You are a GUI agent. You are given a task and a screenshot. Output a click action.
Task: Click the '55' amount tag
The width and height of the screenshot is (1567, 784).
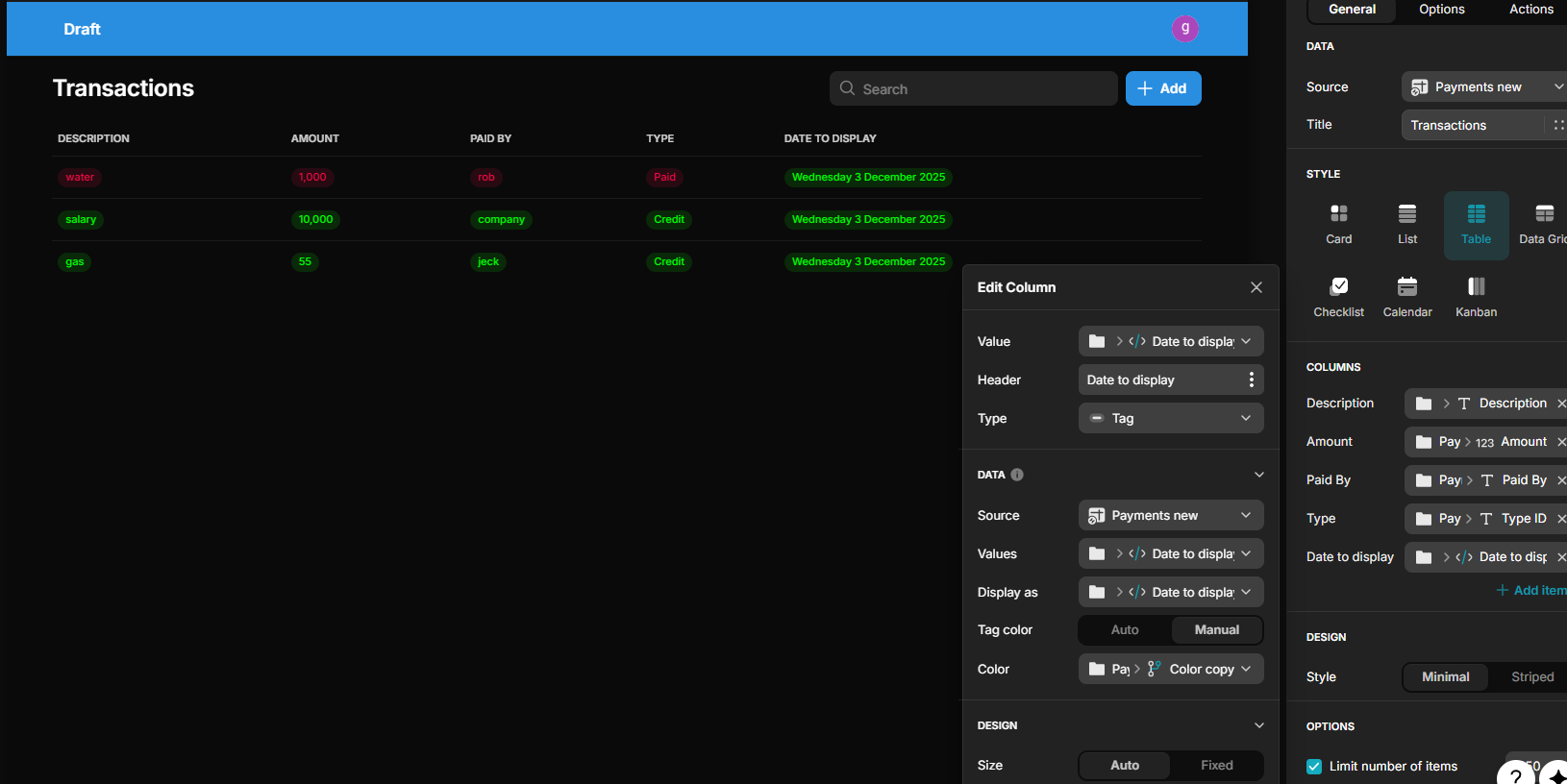[x=305, y=261]
